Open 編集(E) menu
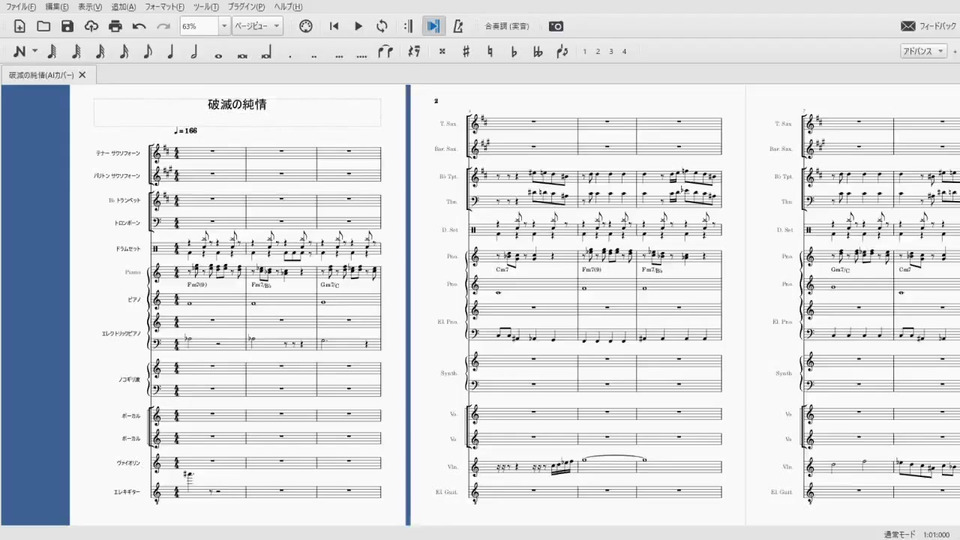 pos(57,7)
